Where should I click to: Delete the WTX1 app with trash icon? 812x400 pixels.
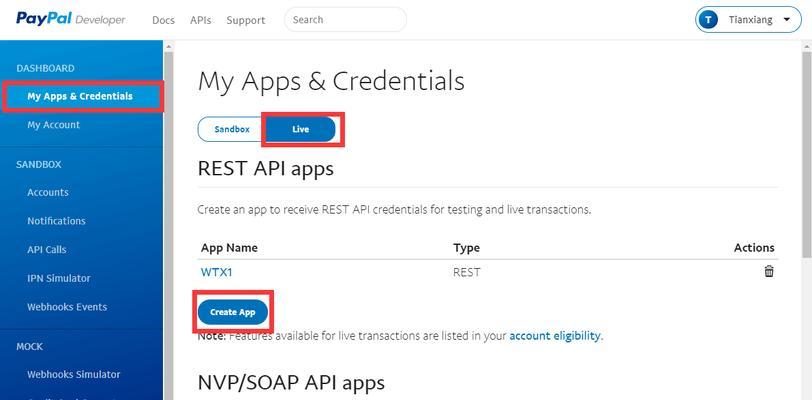click(769, 272)
